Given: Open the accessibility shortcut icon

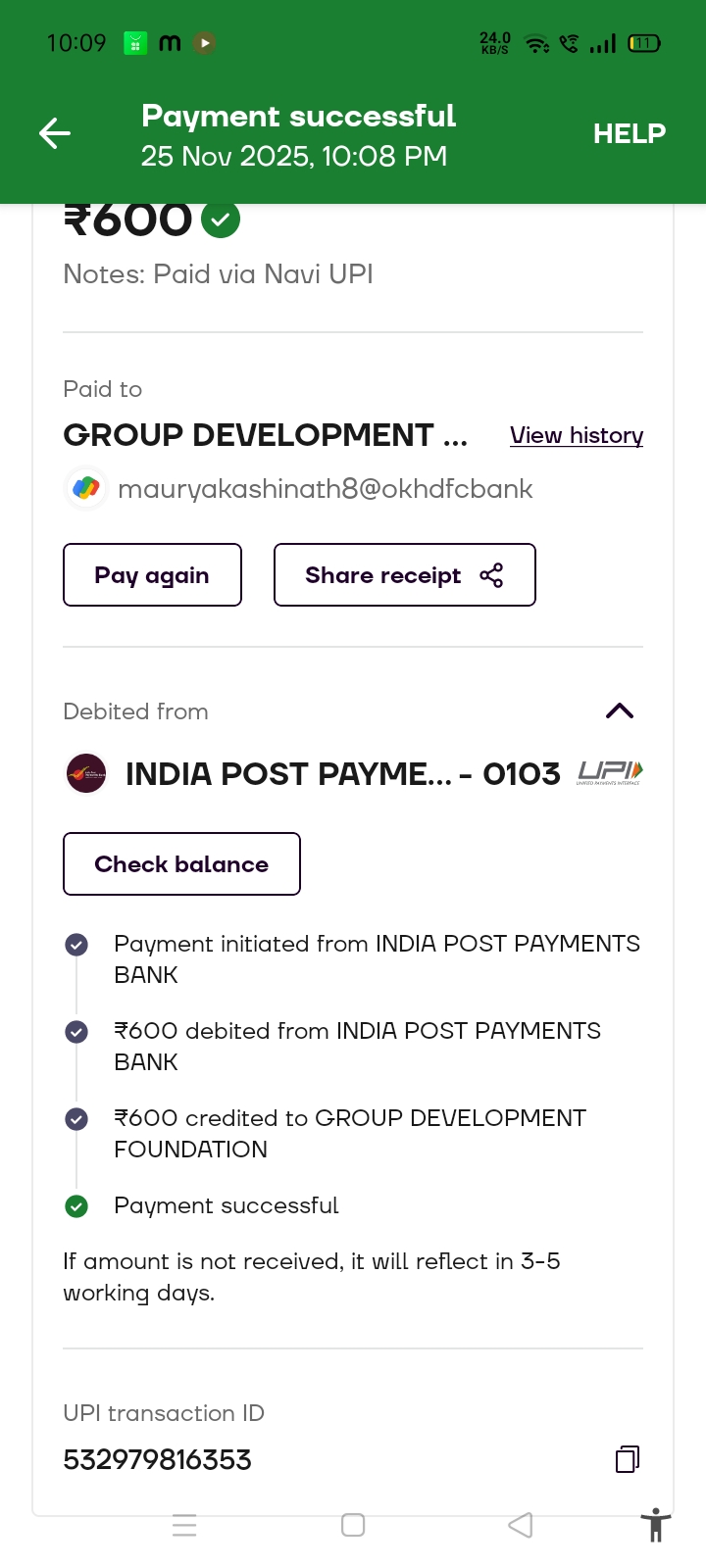Looking at the screenshot, I should tap(655, 1526).
